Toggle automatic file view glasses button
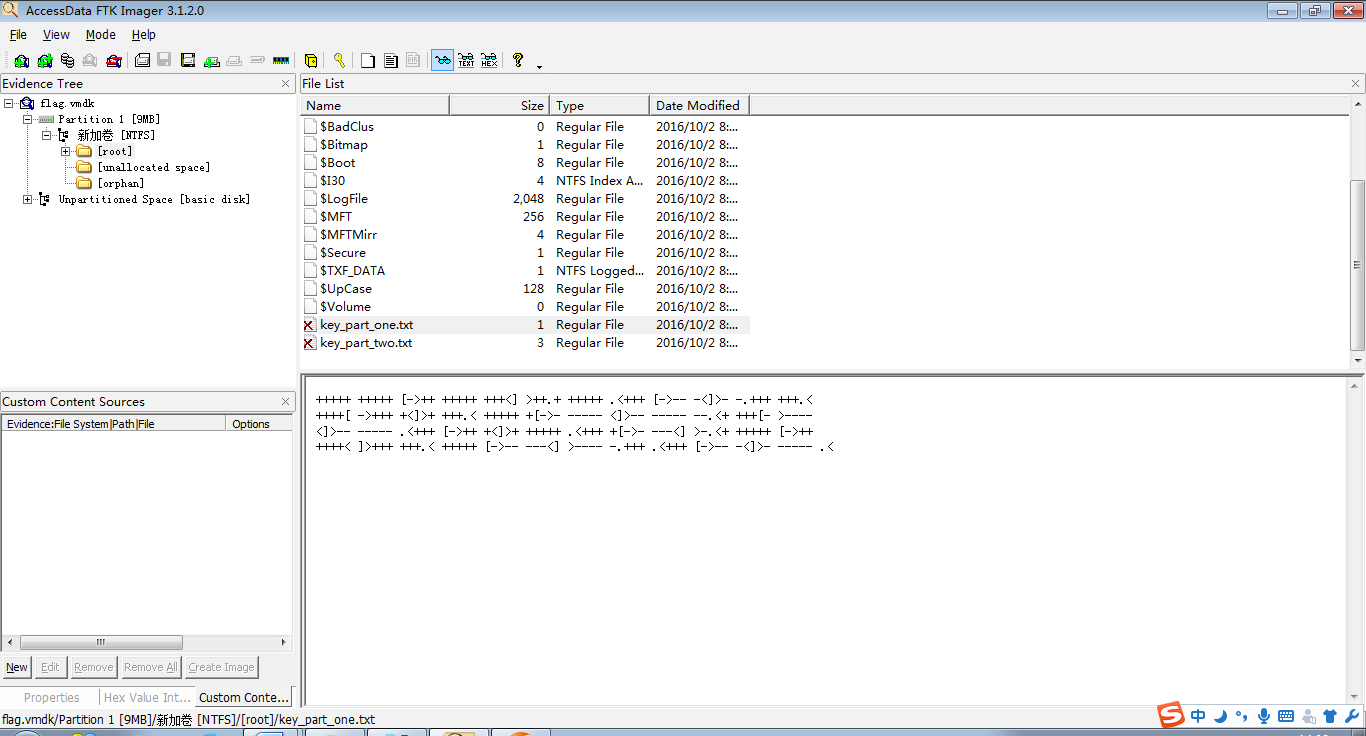The height and width of the screenshot is (736, 1366). tap(442, 60)
